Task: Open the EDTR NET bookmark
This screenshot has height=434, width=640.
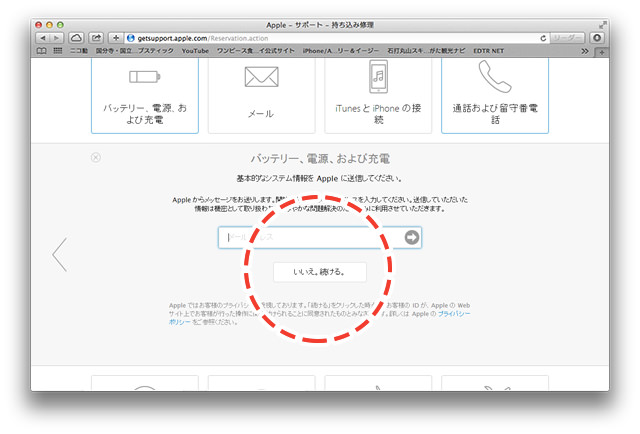Action: coord(489,51)
